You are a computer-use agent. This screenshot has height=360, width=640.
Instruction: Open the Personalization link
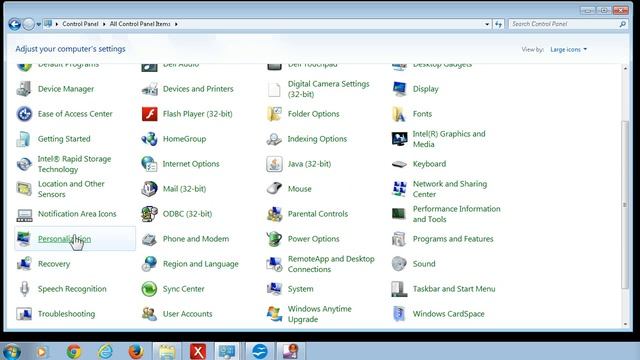[64, 239]
